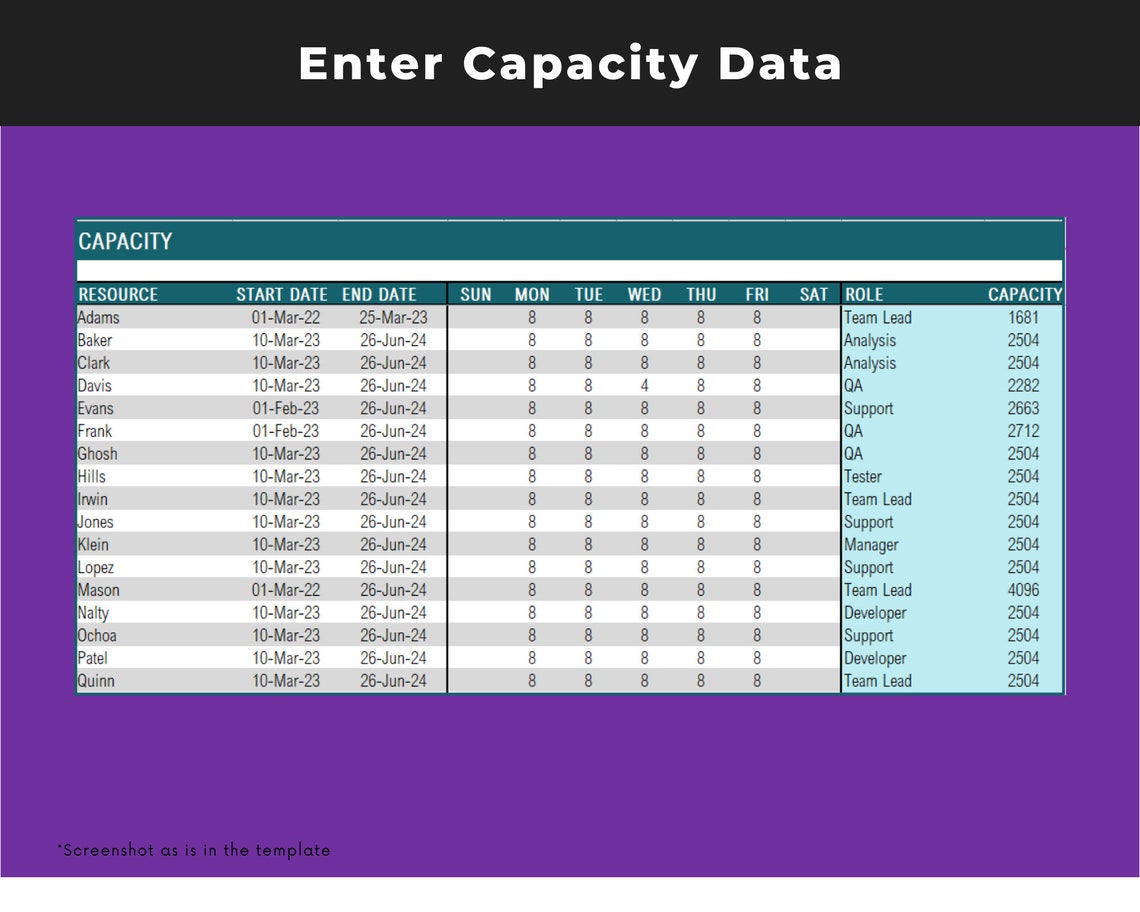Select Quinn's Friday hours cell
The height and width of the screenshot is (912, 1140).
[x=757, y=681]
